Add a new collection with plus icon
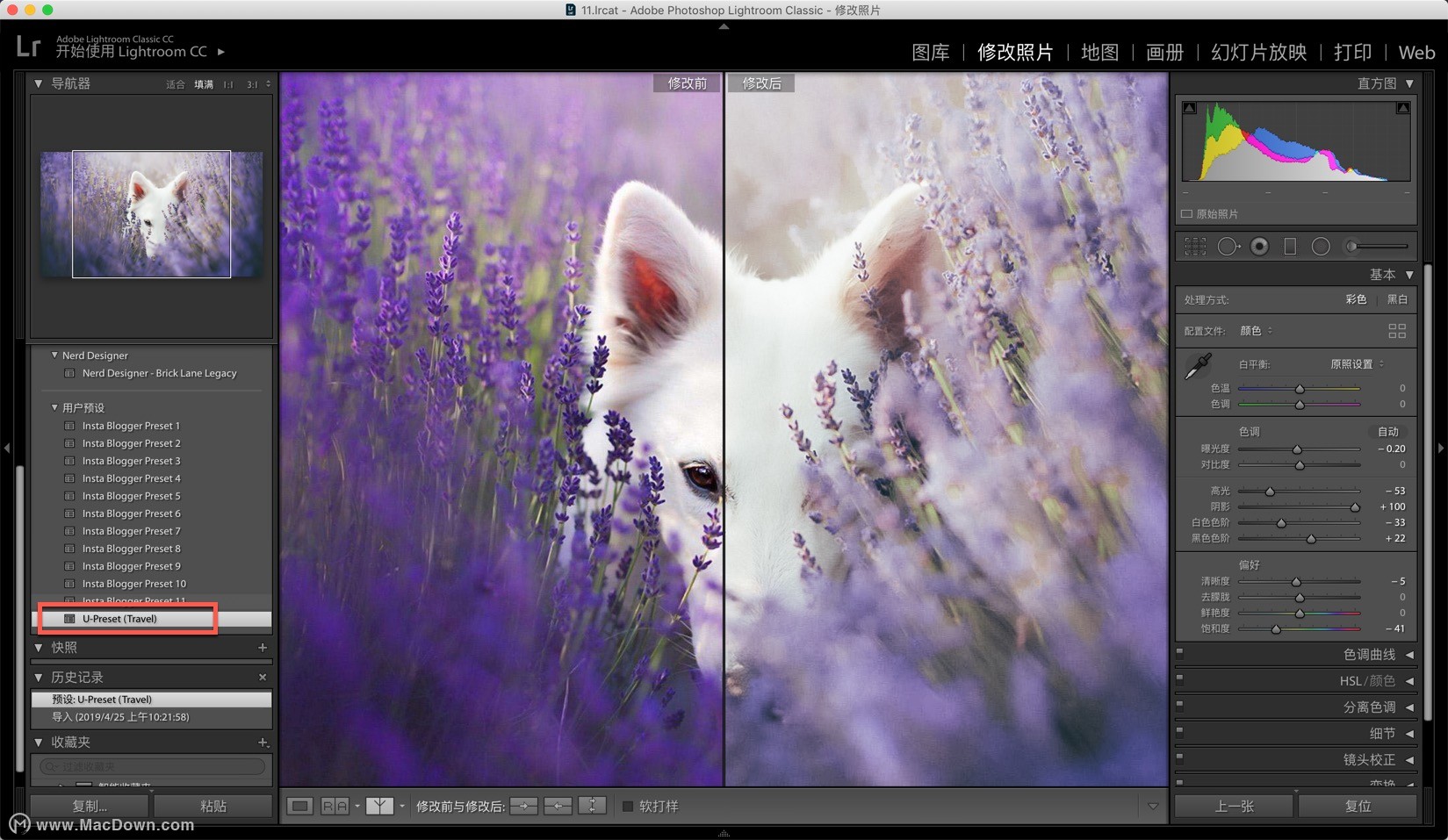The height and width of the screenshot is (840, 1448). (263, 743)
